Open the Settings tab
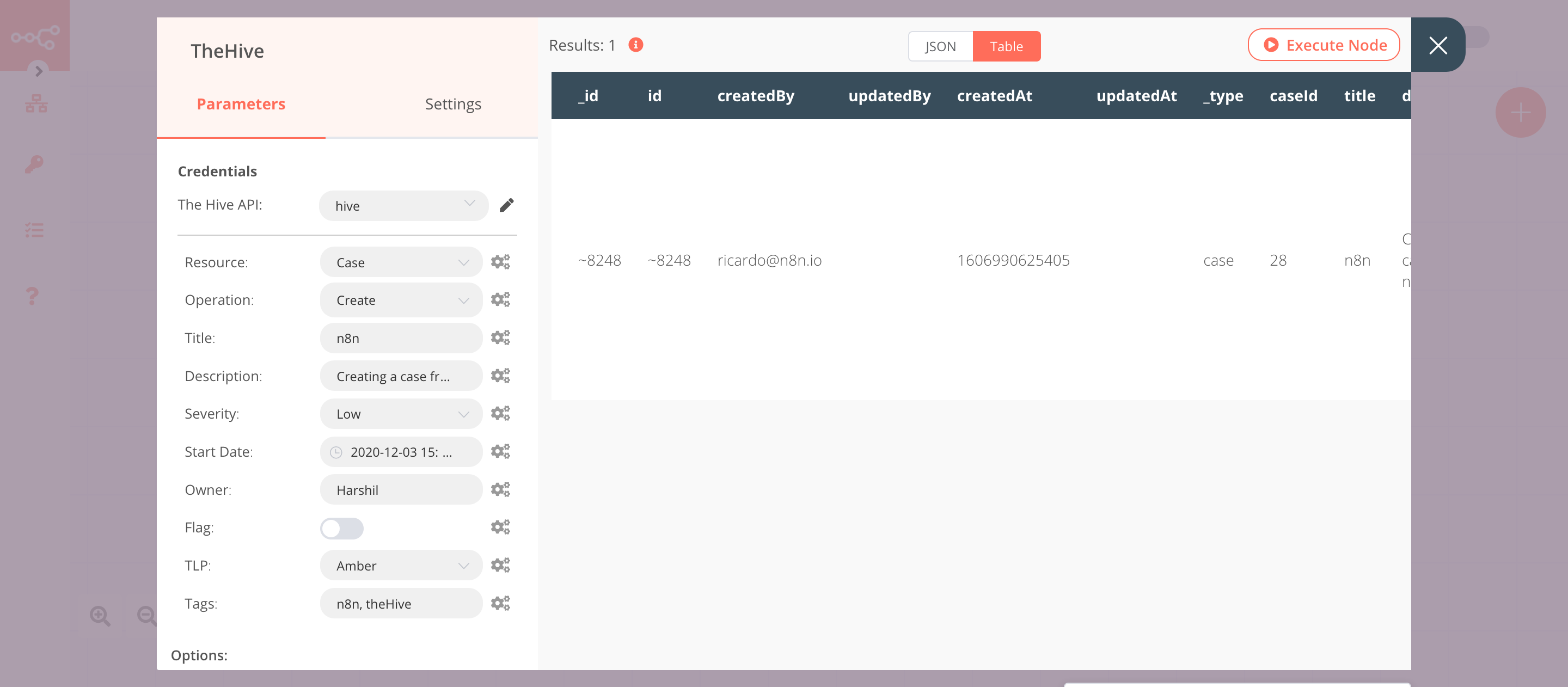This screenshot has width=1568, height=687. [452, 104]
